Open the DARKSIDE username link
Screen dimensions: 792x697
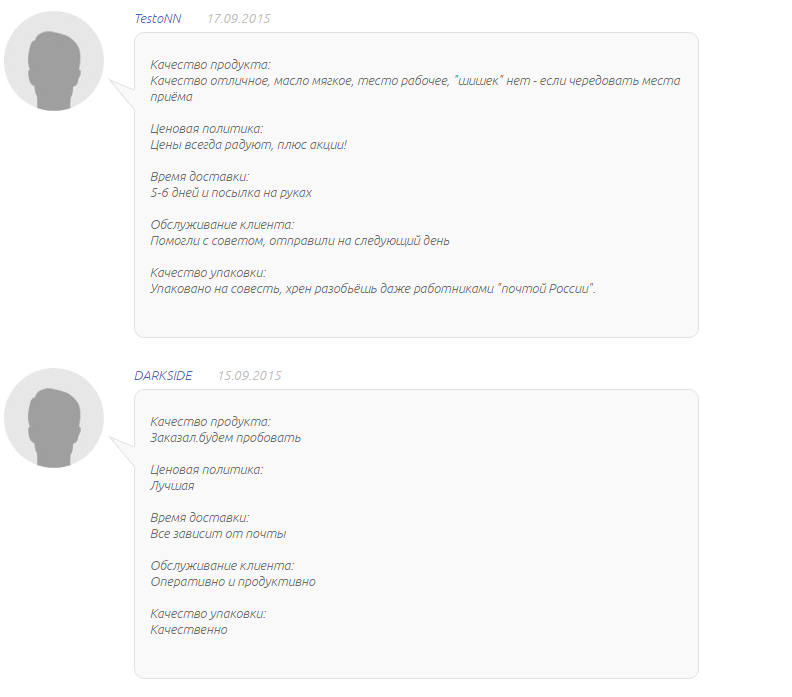pos(163,376)
